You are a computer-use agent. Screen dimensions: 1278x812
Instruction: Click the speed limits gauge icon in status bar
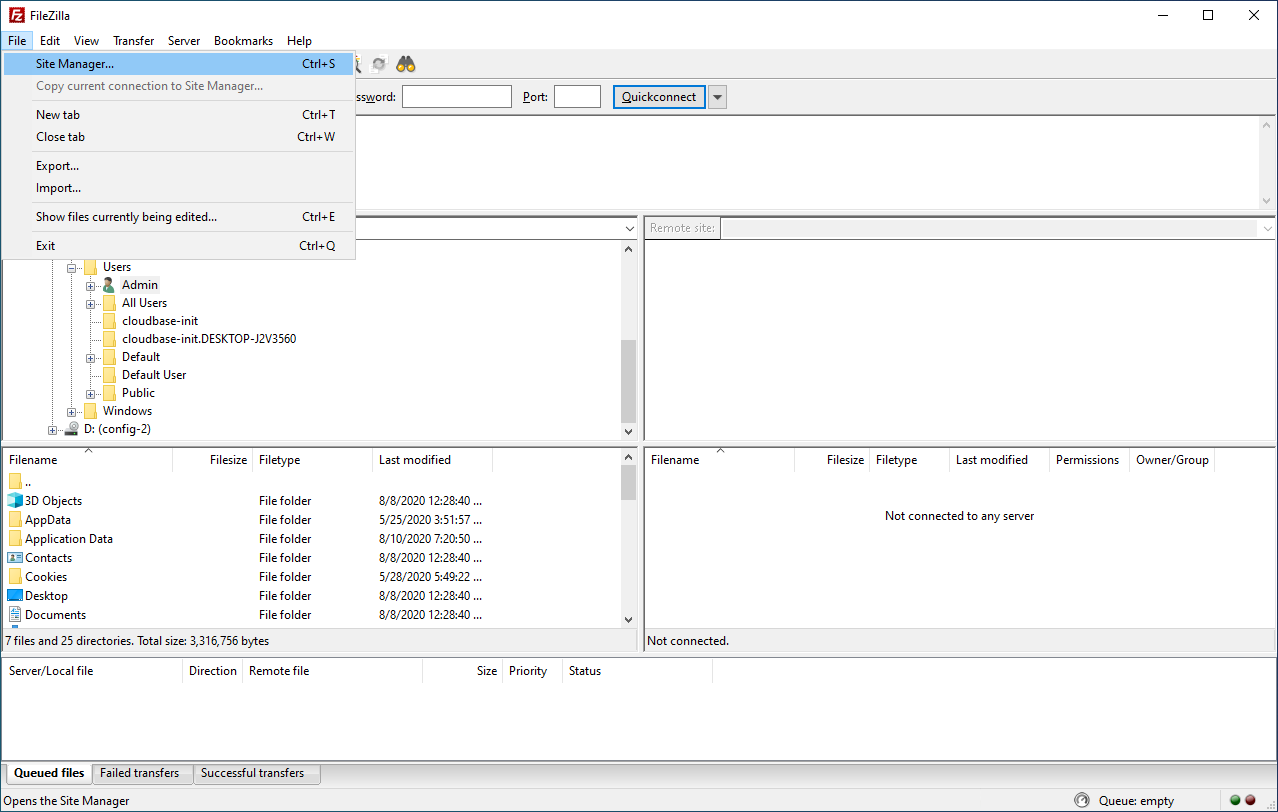click(x=1081, y=800)
